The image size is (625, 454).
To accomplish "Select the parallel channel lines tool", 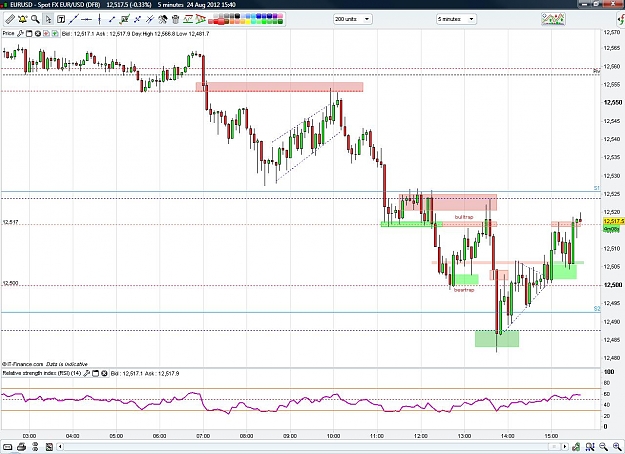I will pos(150,19).
